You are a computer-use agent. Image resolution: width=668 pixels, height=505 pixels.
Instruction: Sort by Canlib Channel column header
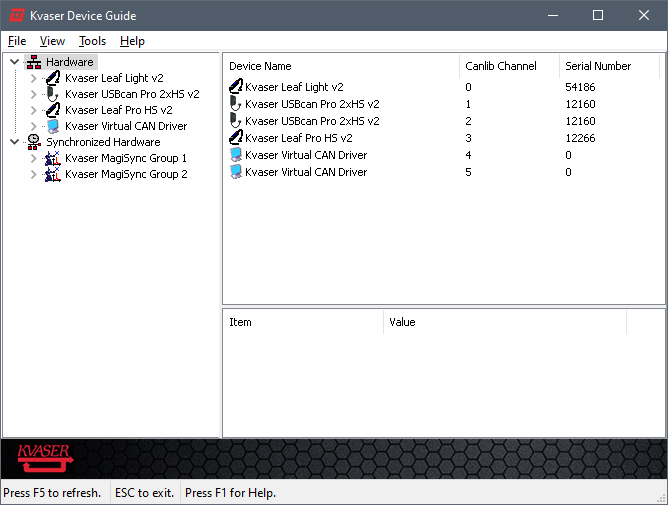tap(510, 66)
